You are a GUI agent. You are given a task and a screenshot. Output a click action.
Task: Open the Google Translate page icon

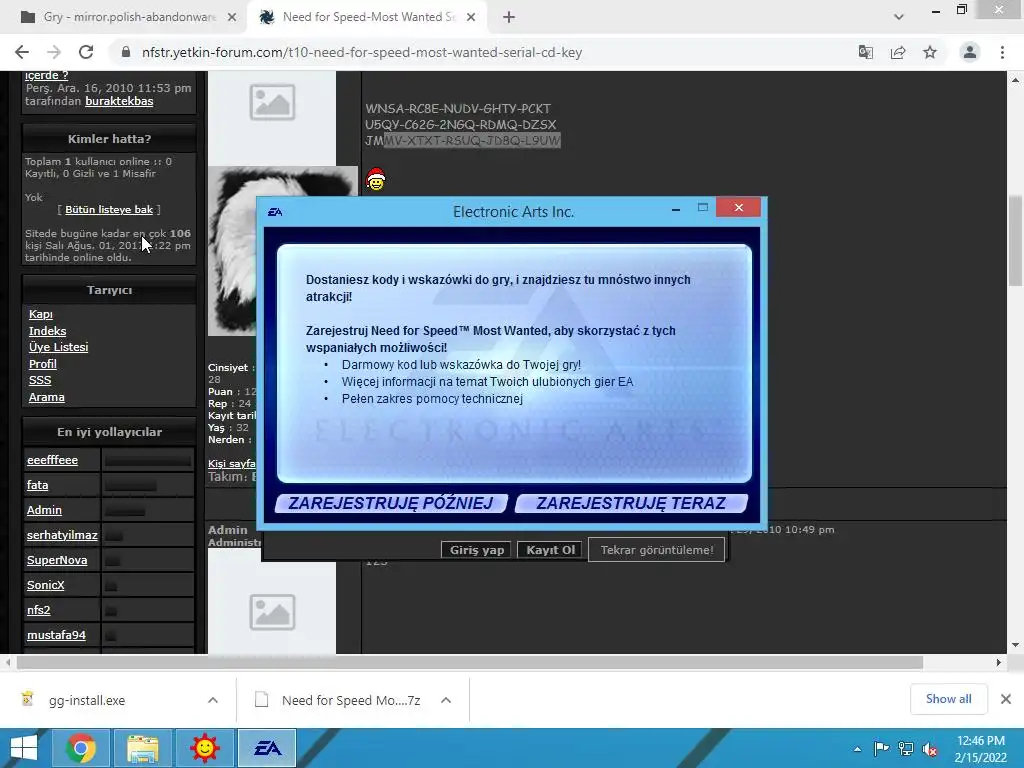coord(865,52)
